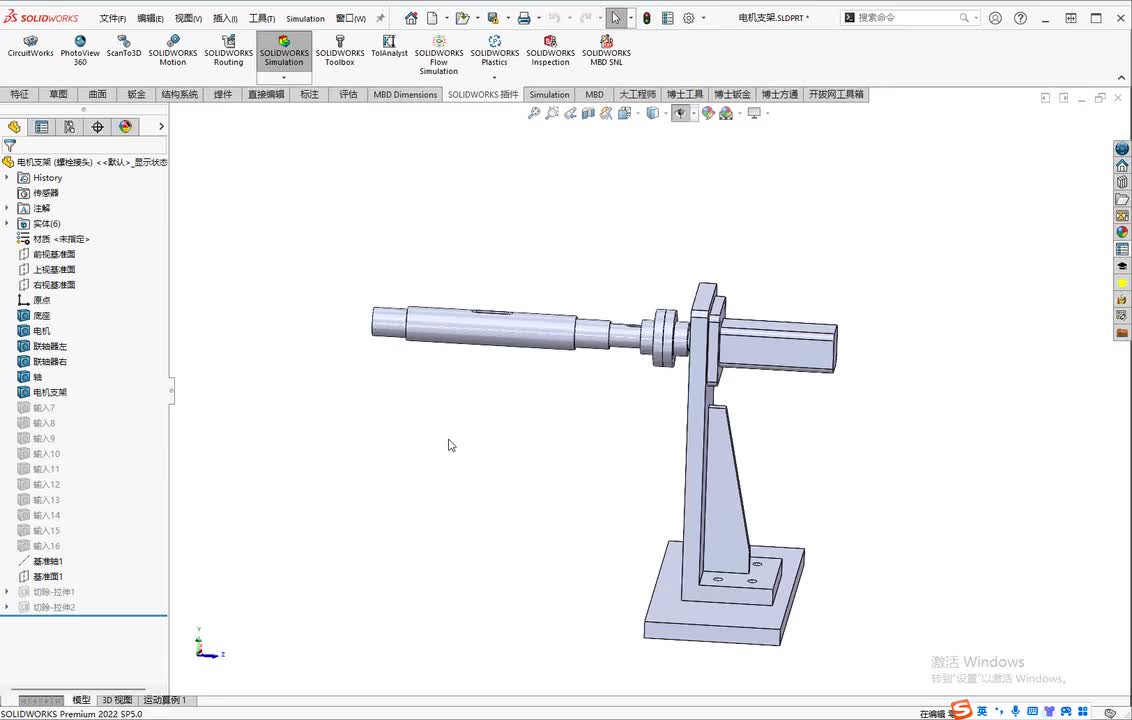The width and height of the screenshot is (1132, 720).
Task: Open the 插入(I) menu
Action: click(225, 19)
